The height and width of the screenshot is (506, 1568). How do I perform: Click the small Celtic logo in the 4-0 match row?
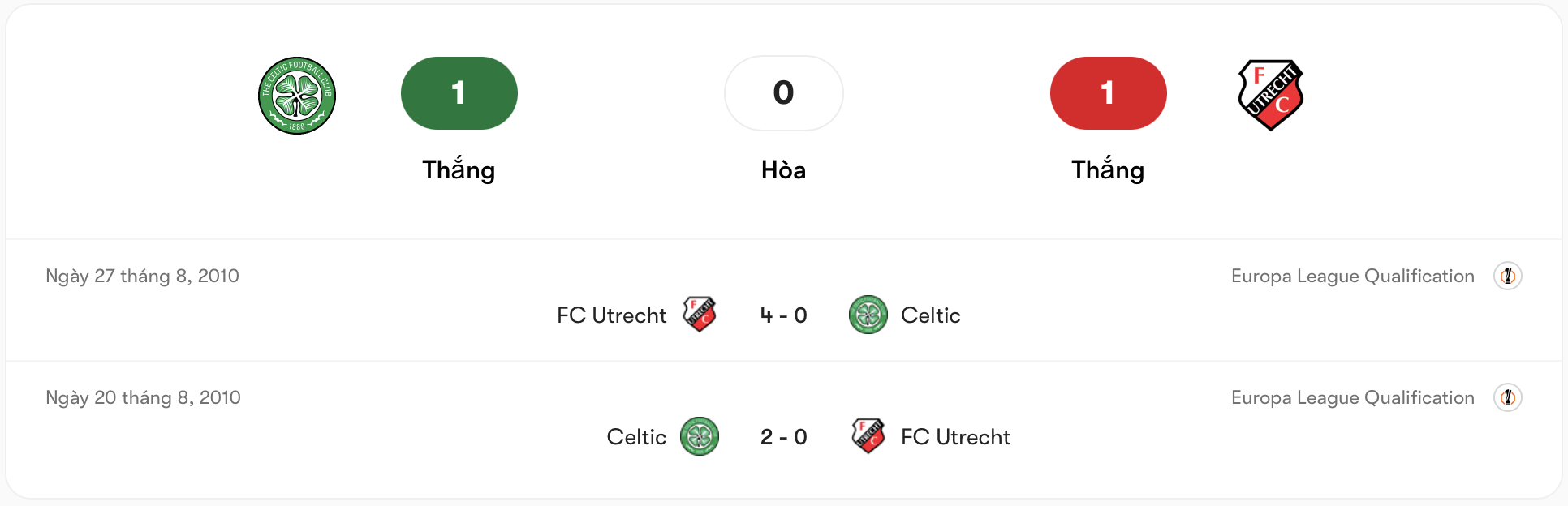pyautogui.click(x=868, y=315)
